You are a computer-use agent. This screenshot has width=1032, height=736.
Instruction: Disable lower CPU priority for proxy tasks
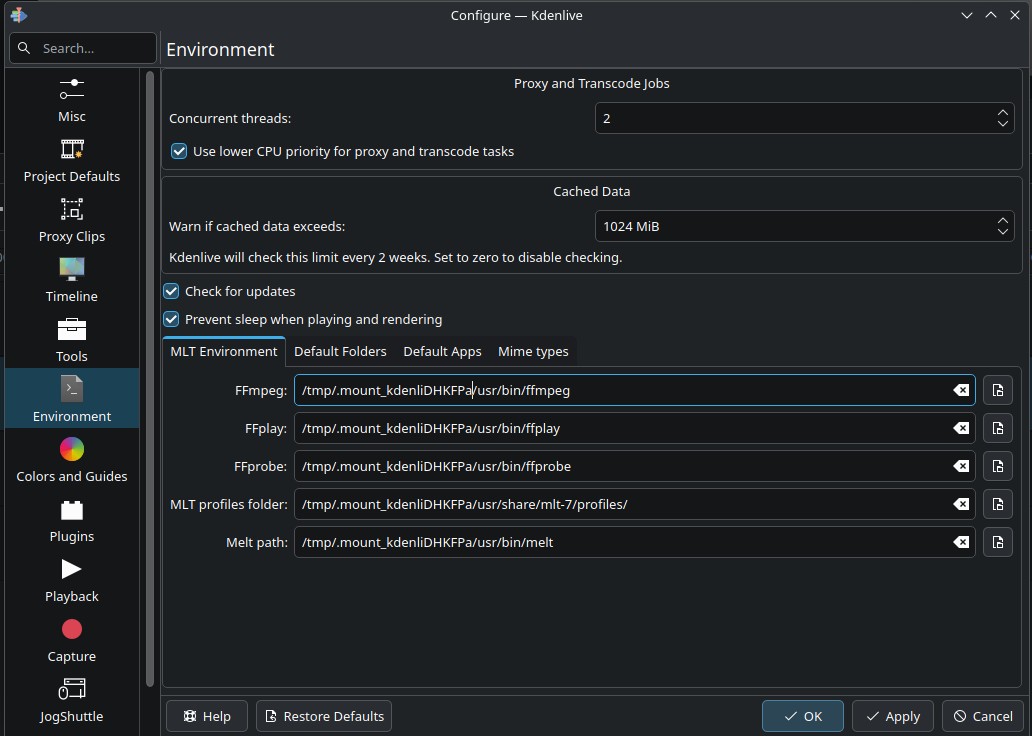[179, 151]
